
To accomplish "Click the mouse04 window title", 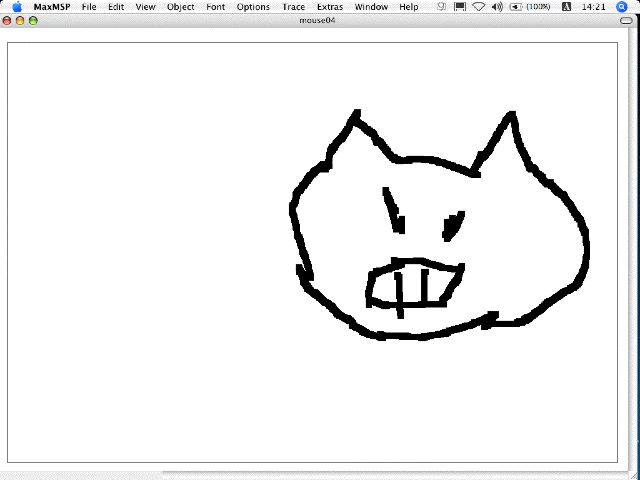I will (x=317, y=21).
